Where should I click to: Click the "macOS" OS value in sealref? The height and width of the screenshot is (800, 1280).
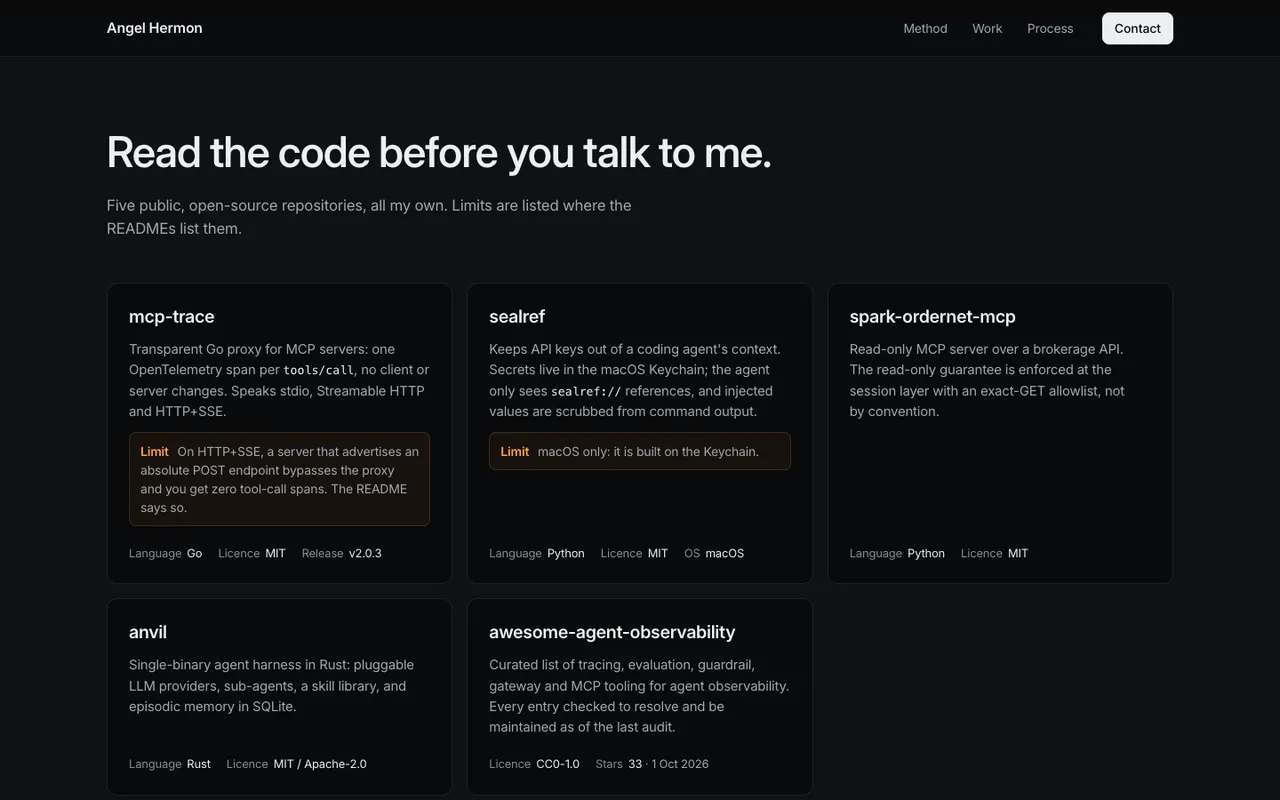tap(725, 553)
